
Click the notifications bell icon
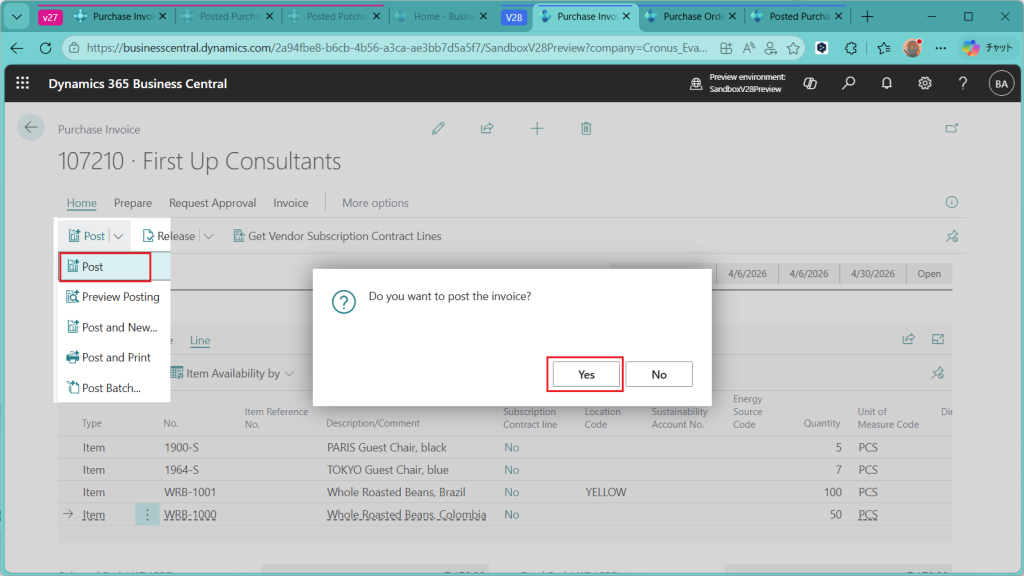pyautogui.click(x=886, y=84)
